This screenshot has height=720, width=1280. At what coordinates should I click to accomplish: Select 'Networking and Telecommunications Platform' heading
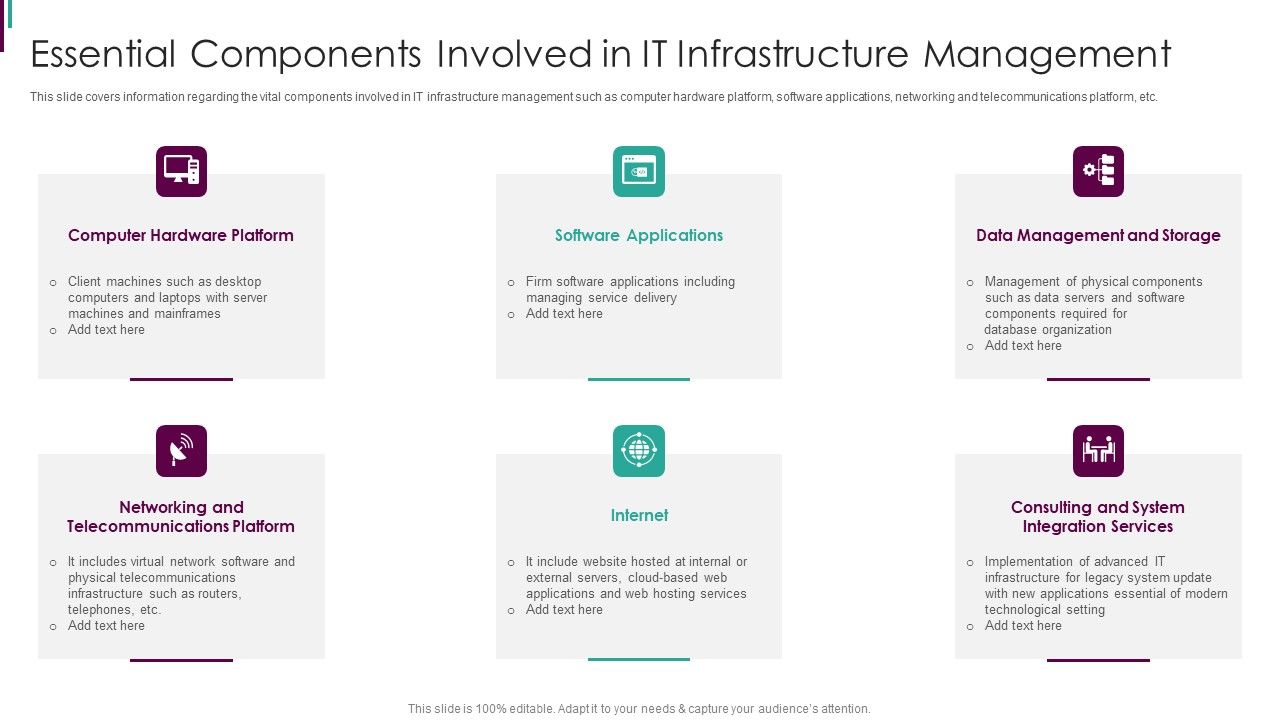tap(181, 517)
